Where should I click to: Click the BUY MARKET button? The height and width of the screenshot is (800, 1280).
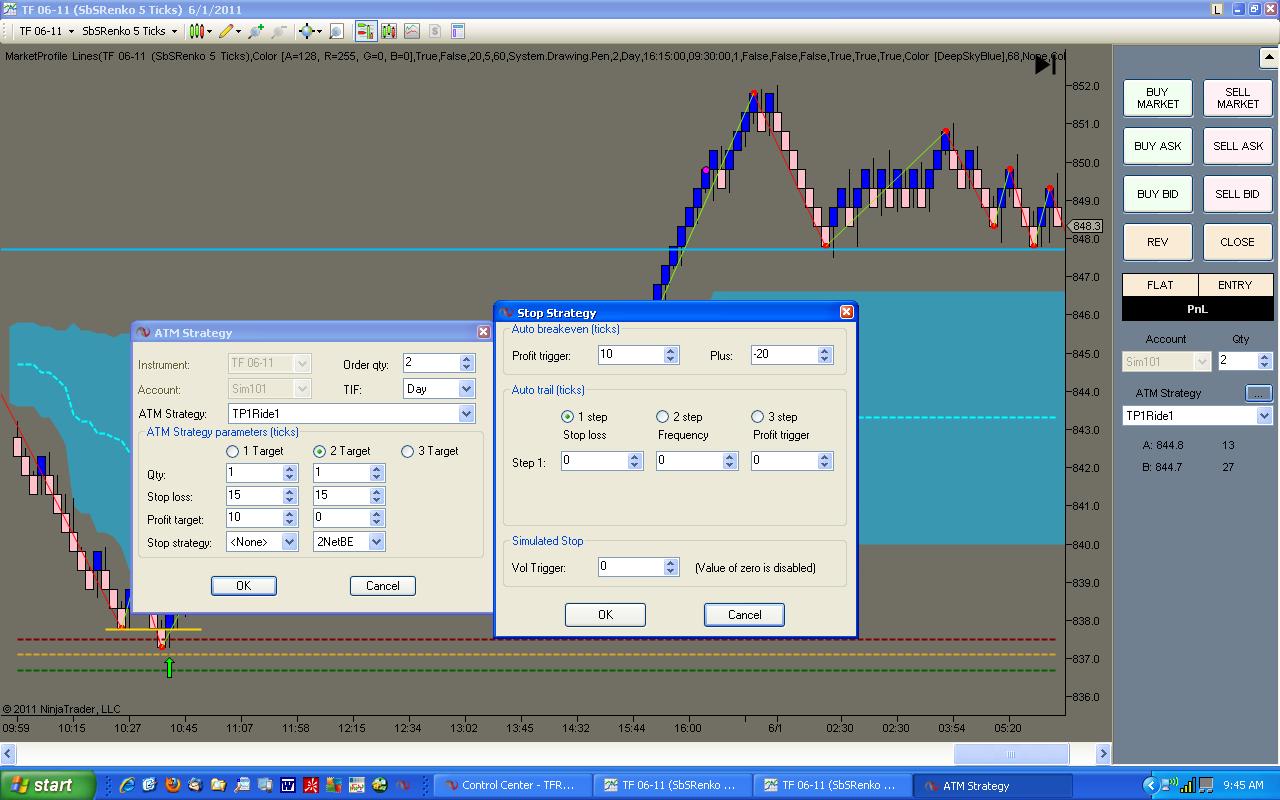point(1157,98)
